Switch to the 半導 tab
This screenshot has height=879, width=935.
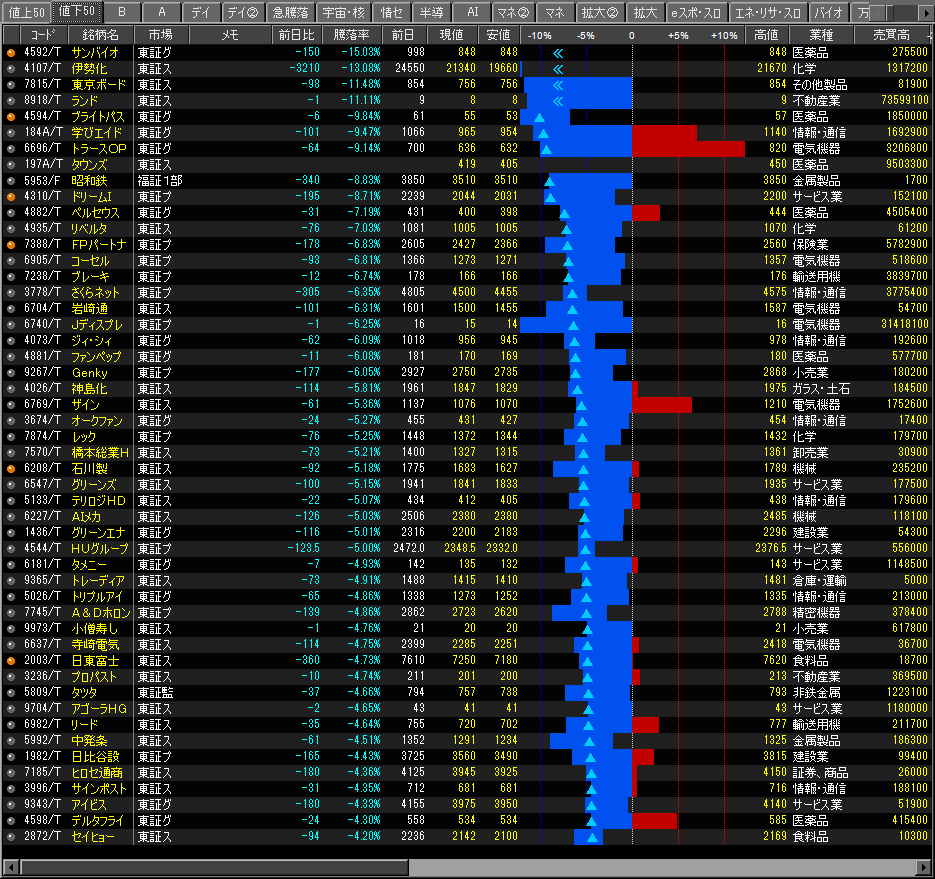point(431,12)
